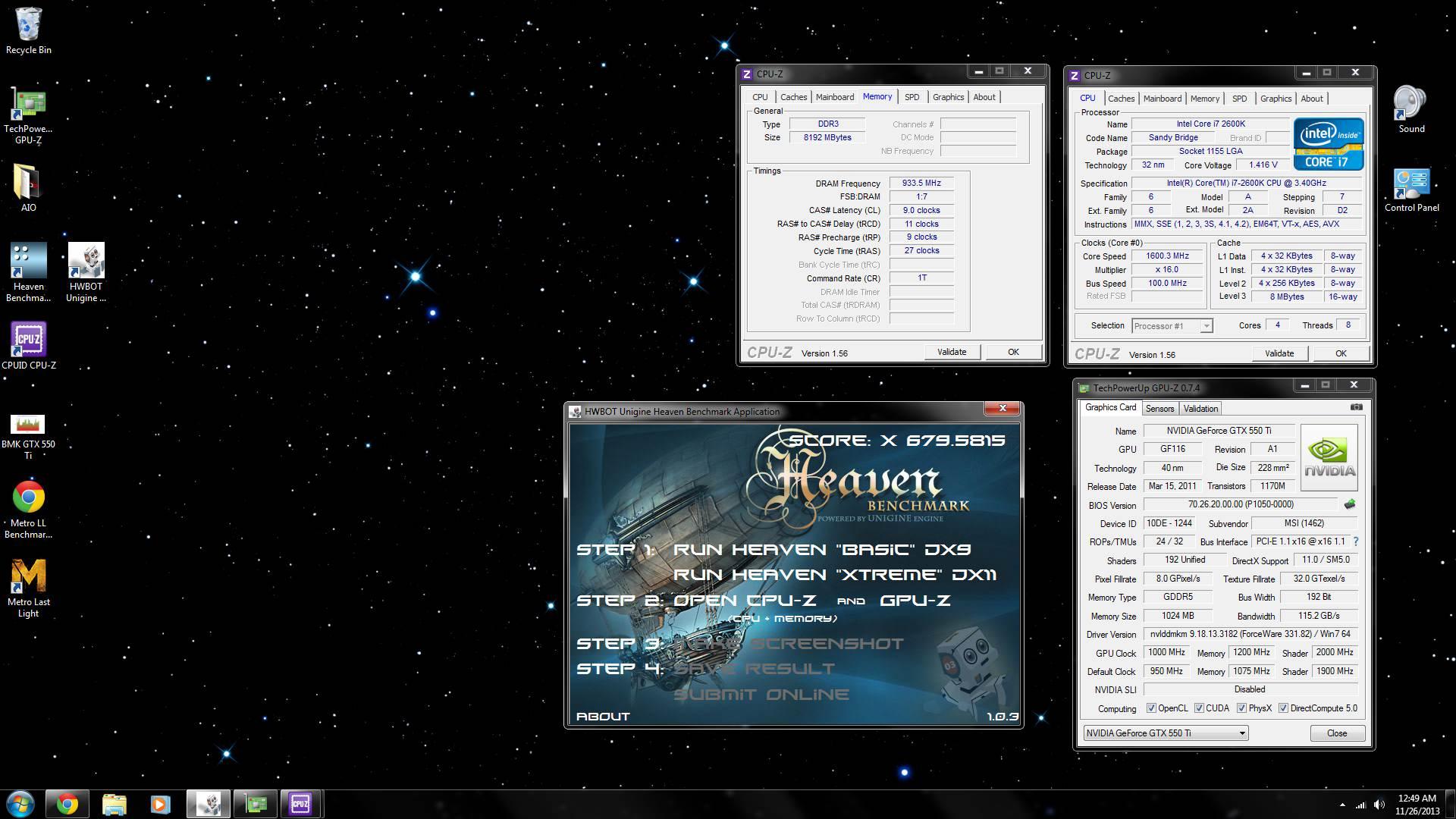Click OK in memory CPU-Z window
Screen dimensions: 1456x819
coord(1013,352)
